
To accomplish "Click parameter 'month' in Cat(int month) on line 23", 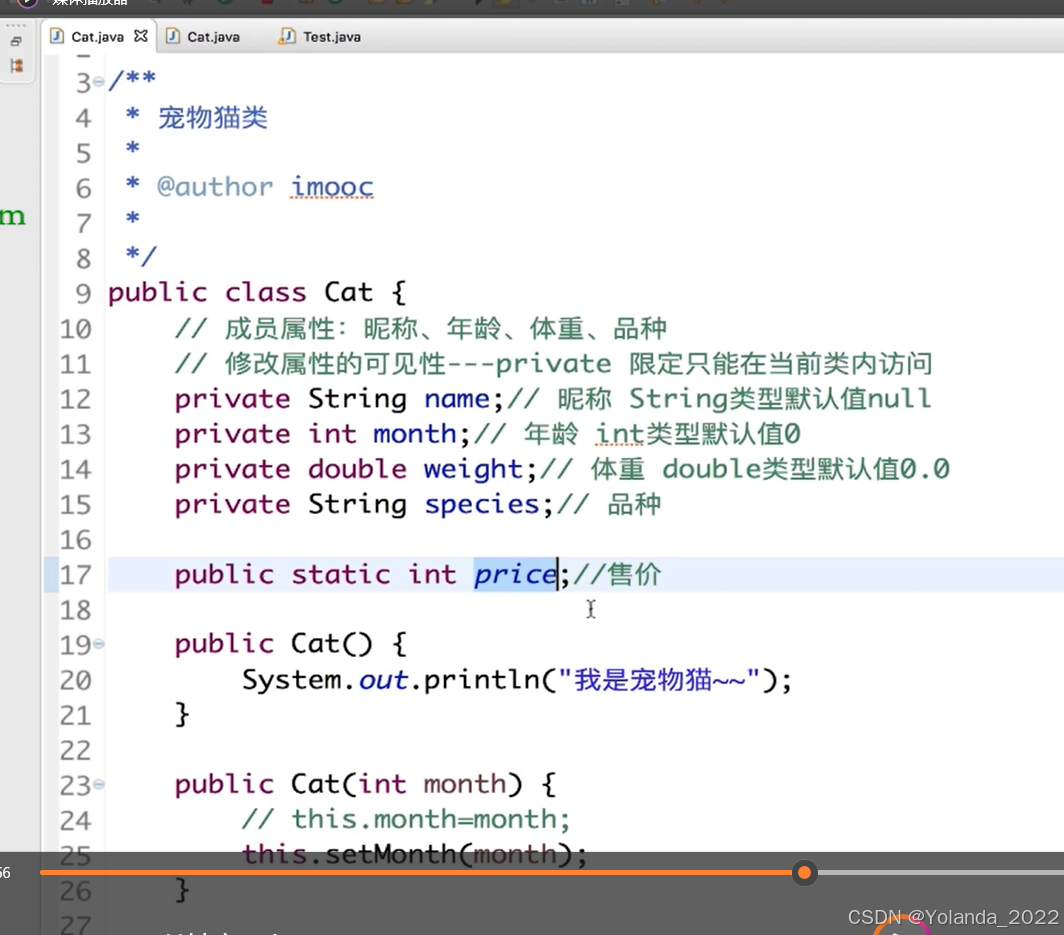I will [465, 785].
